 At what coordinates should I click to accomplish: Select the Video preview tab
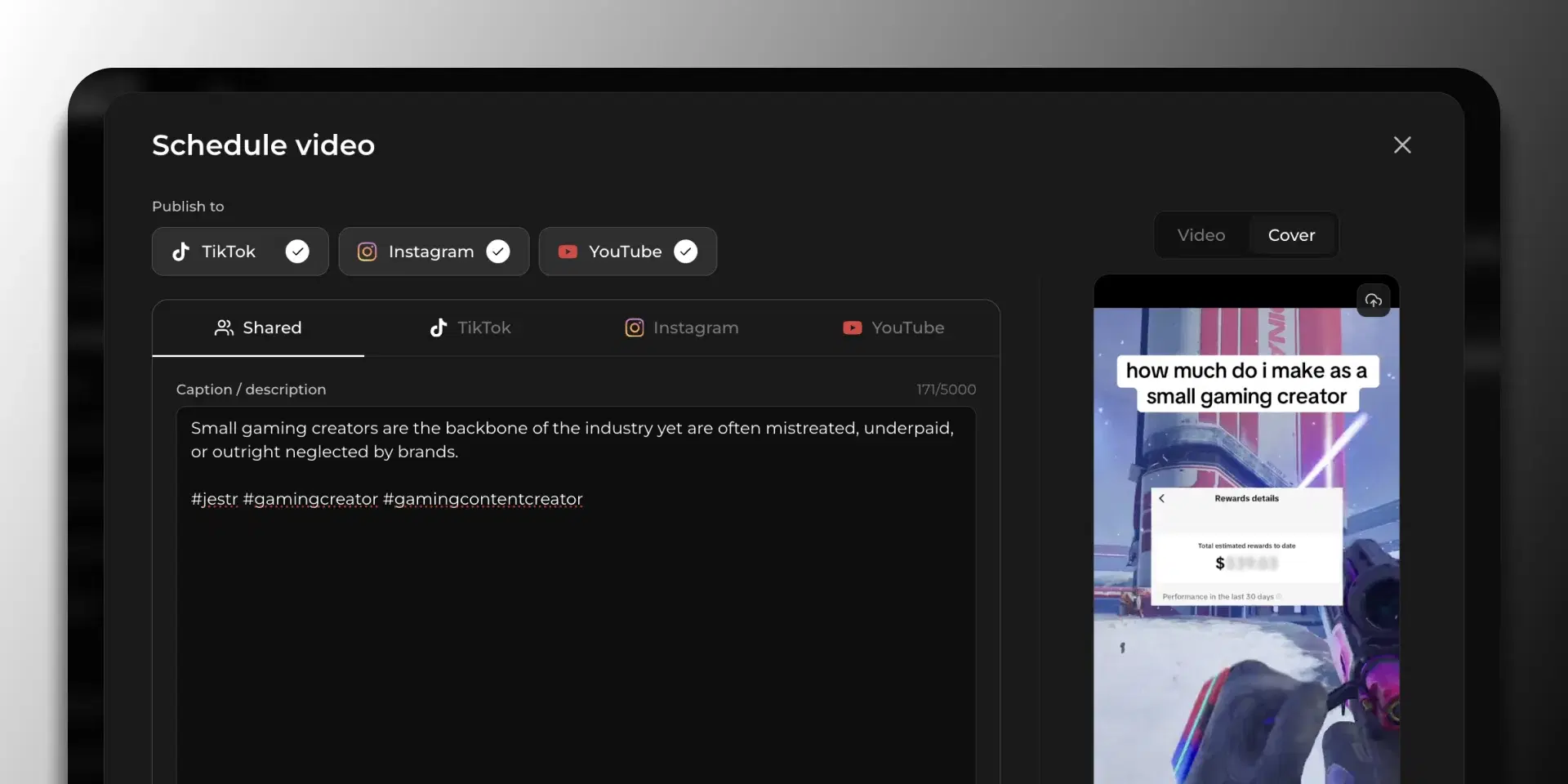click(1201, 235)
